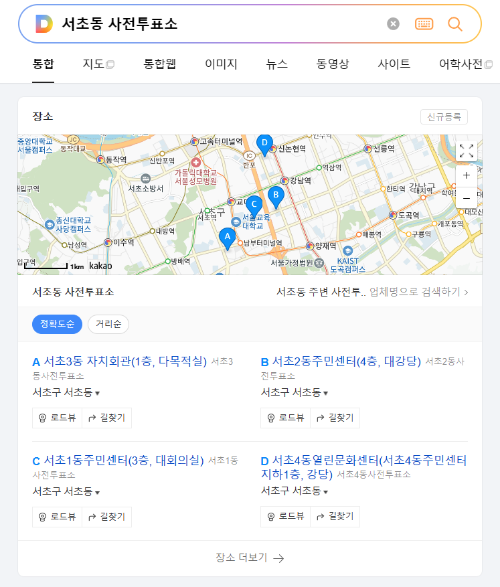Click the kakao logo on map
500x587 pixels.
[100, 266]
